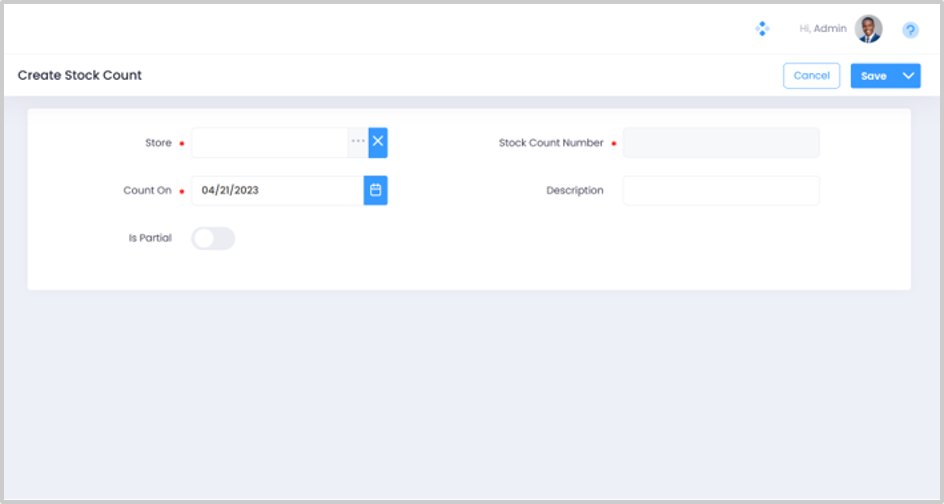Click the Is Partial label
This screenshot has height=504, width=944.
(x=150, y=238)
